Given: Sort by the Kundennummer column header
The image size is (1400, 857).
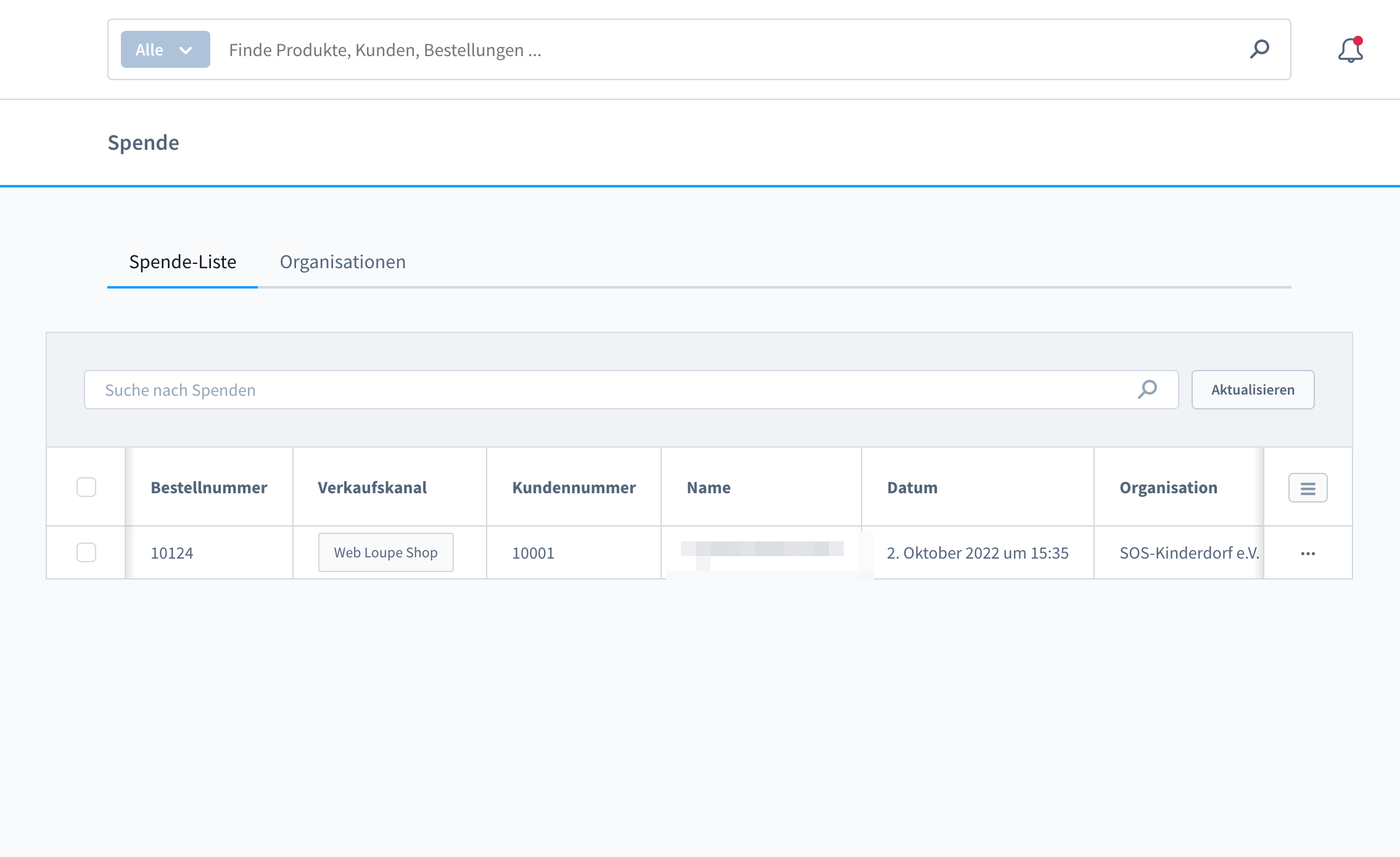Looking at the screenshot, I should point(574,488).
